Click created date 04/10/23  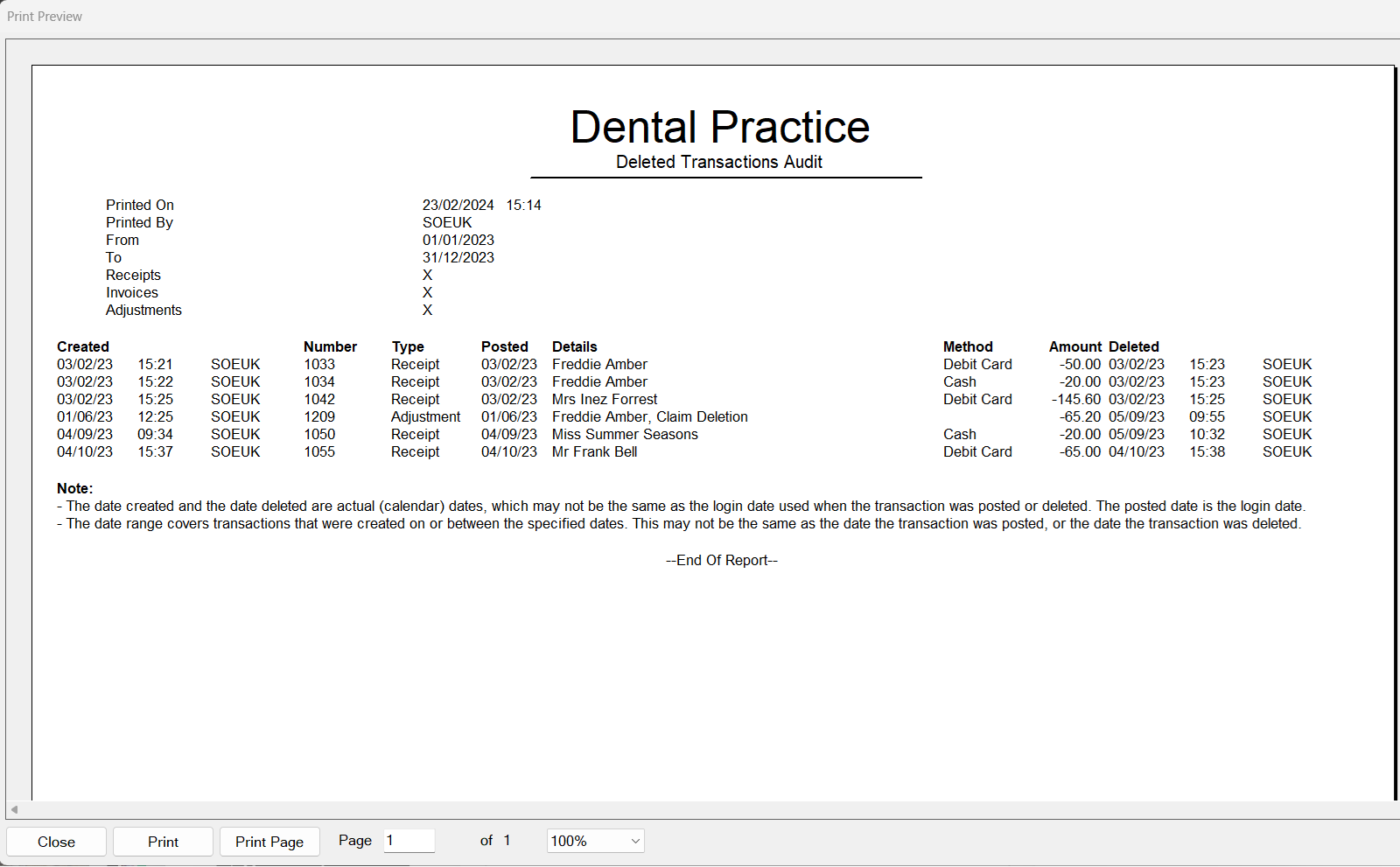[85, 451]
